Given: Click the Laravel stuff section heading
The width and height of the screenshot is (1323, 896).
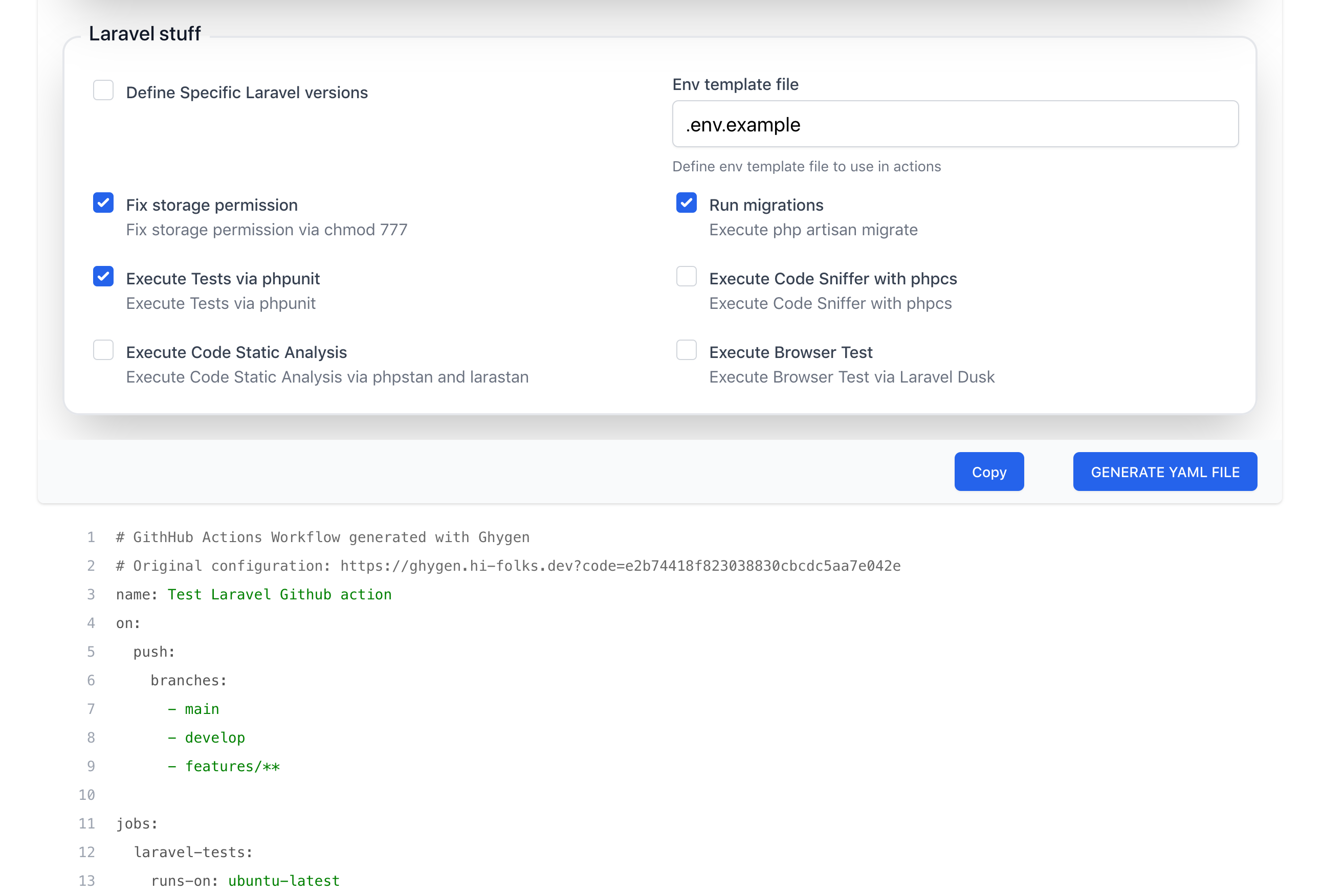Looking at the screenshot, I should (x=145, y=34).
